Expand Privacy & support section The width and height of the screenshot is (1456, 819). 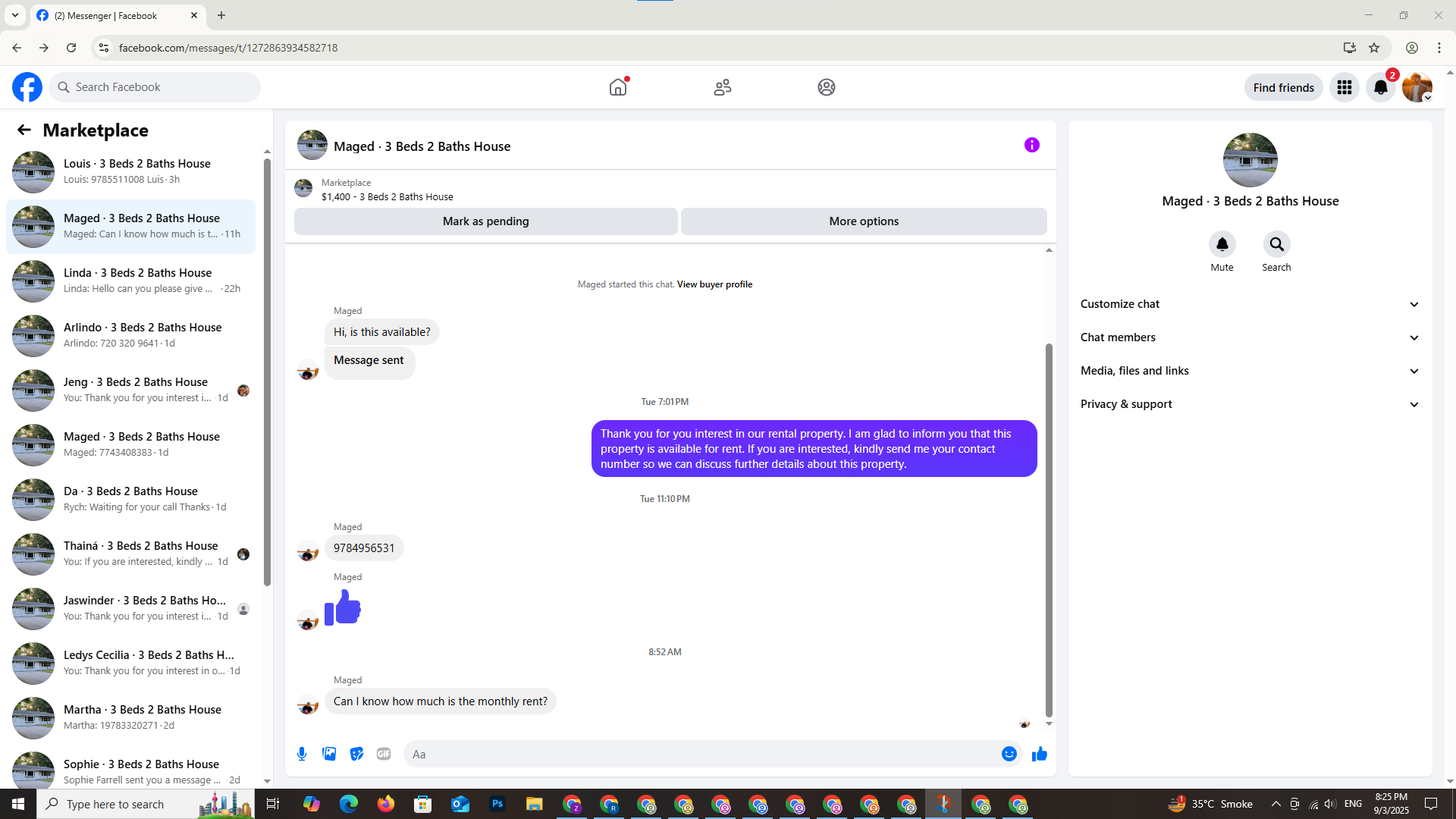(x=1250, y=404)
